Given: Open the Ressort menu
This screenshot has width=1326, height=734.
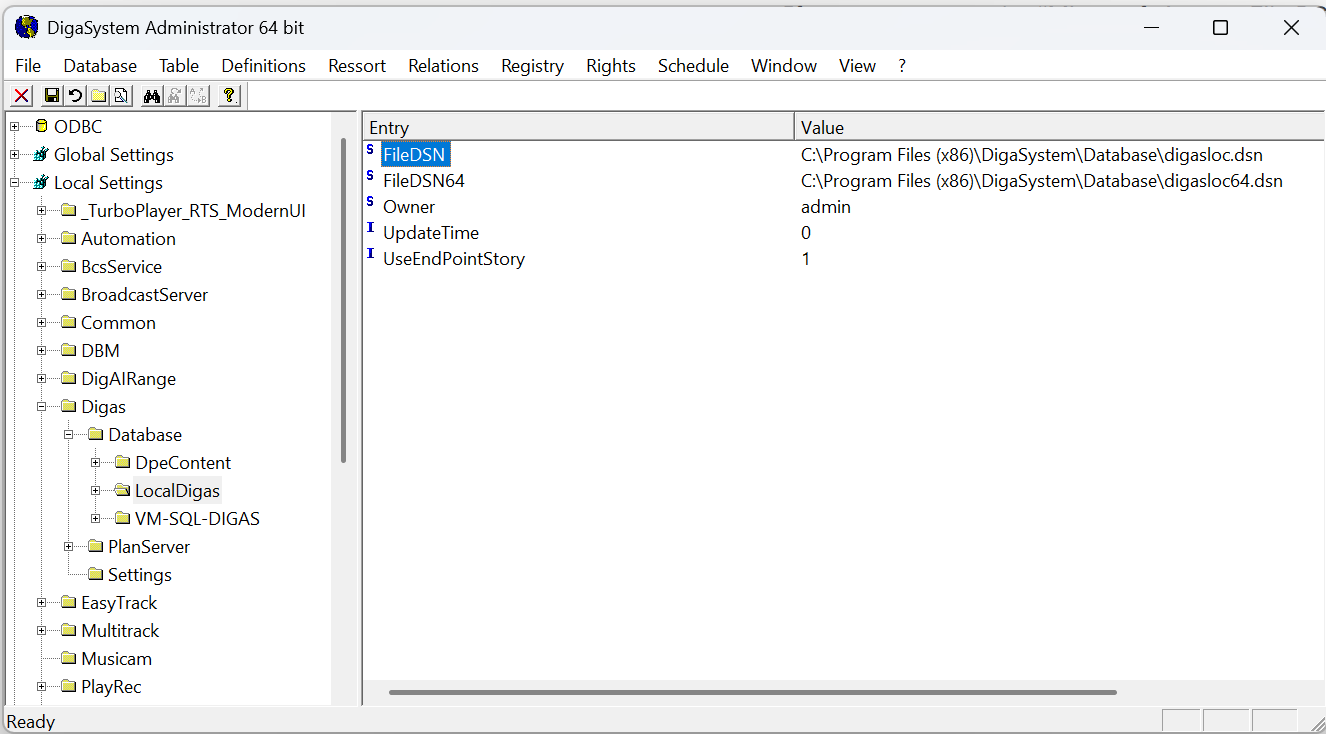Looking at the screenshot, I should tap(357, 65).
